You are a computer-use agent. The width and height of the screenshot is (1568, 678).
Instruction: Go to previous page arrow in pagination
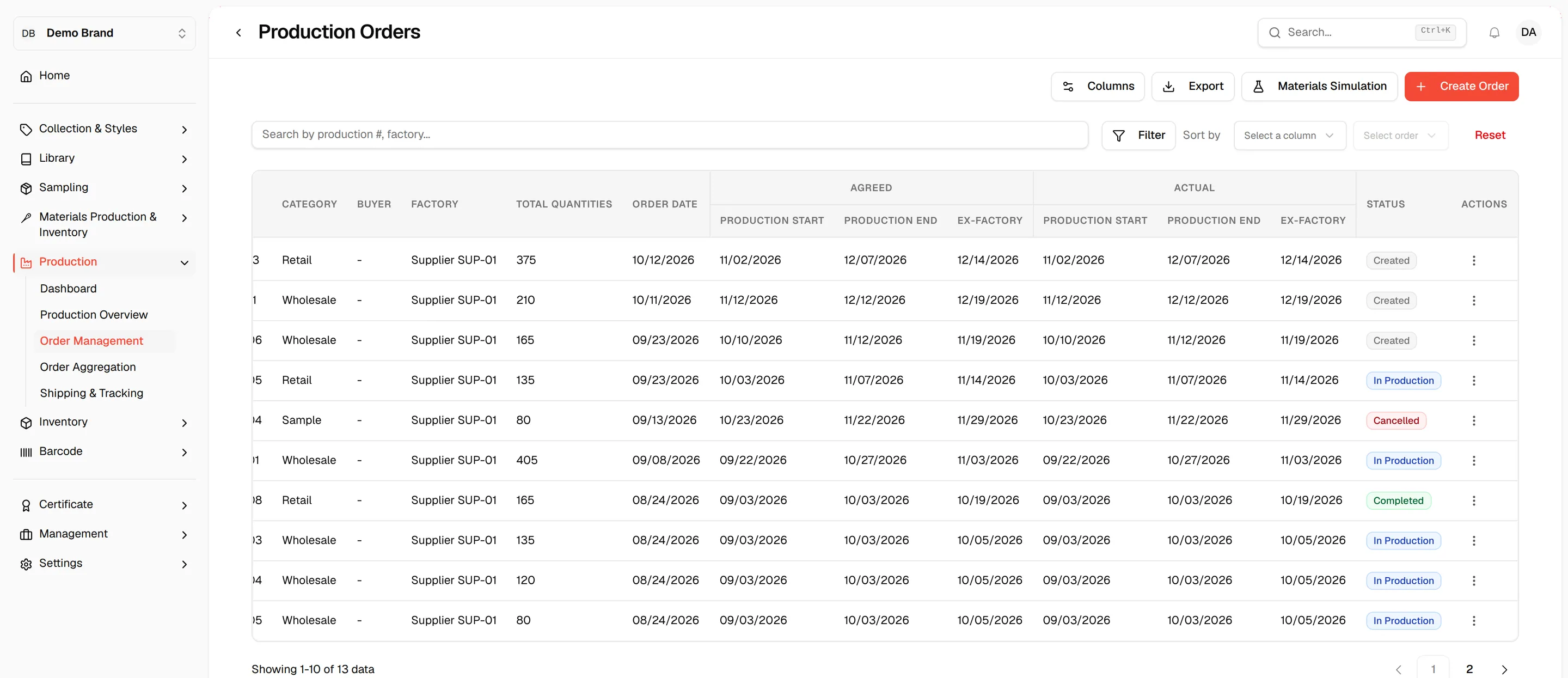pyautogui.click(x=1398, y=669)
